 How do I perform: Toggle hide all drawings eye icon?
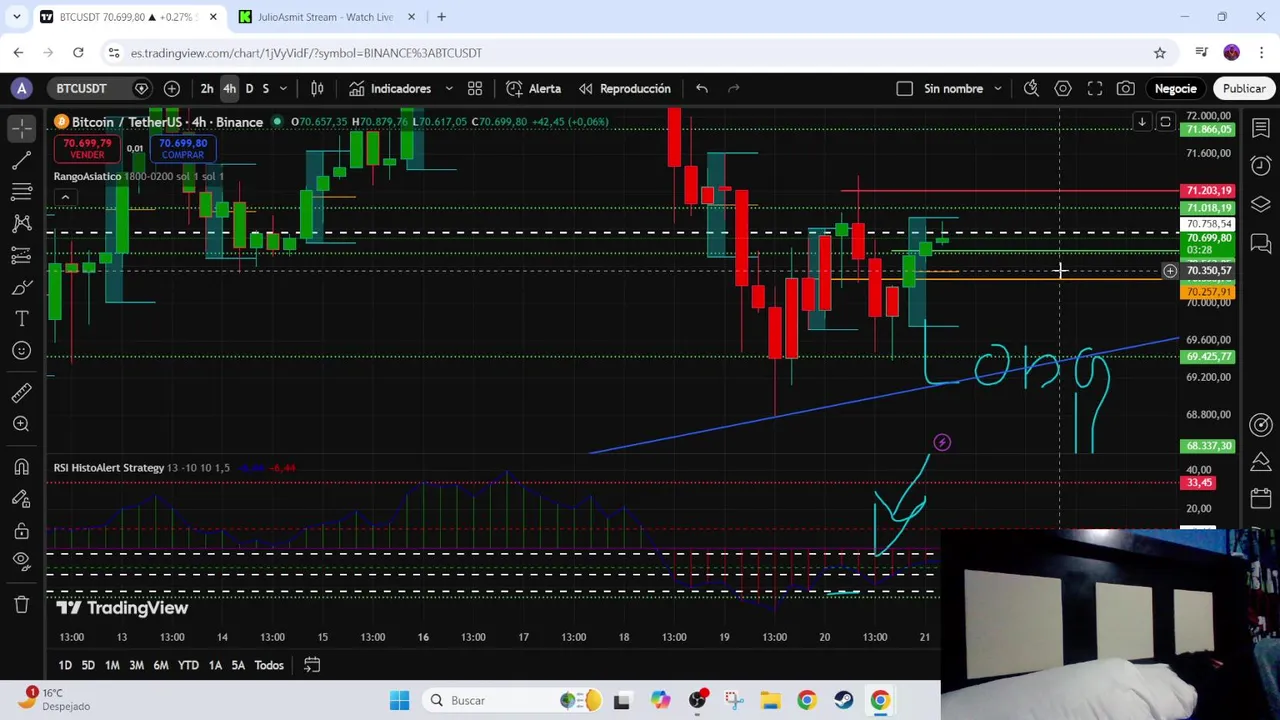[21, 562]
